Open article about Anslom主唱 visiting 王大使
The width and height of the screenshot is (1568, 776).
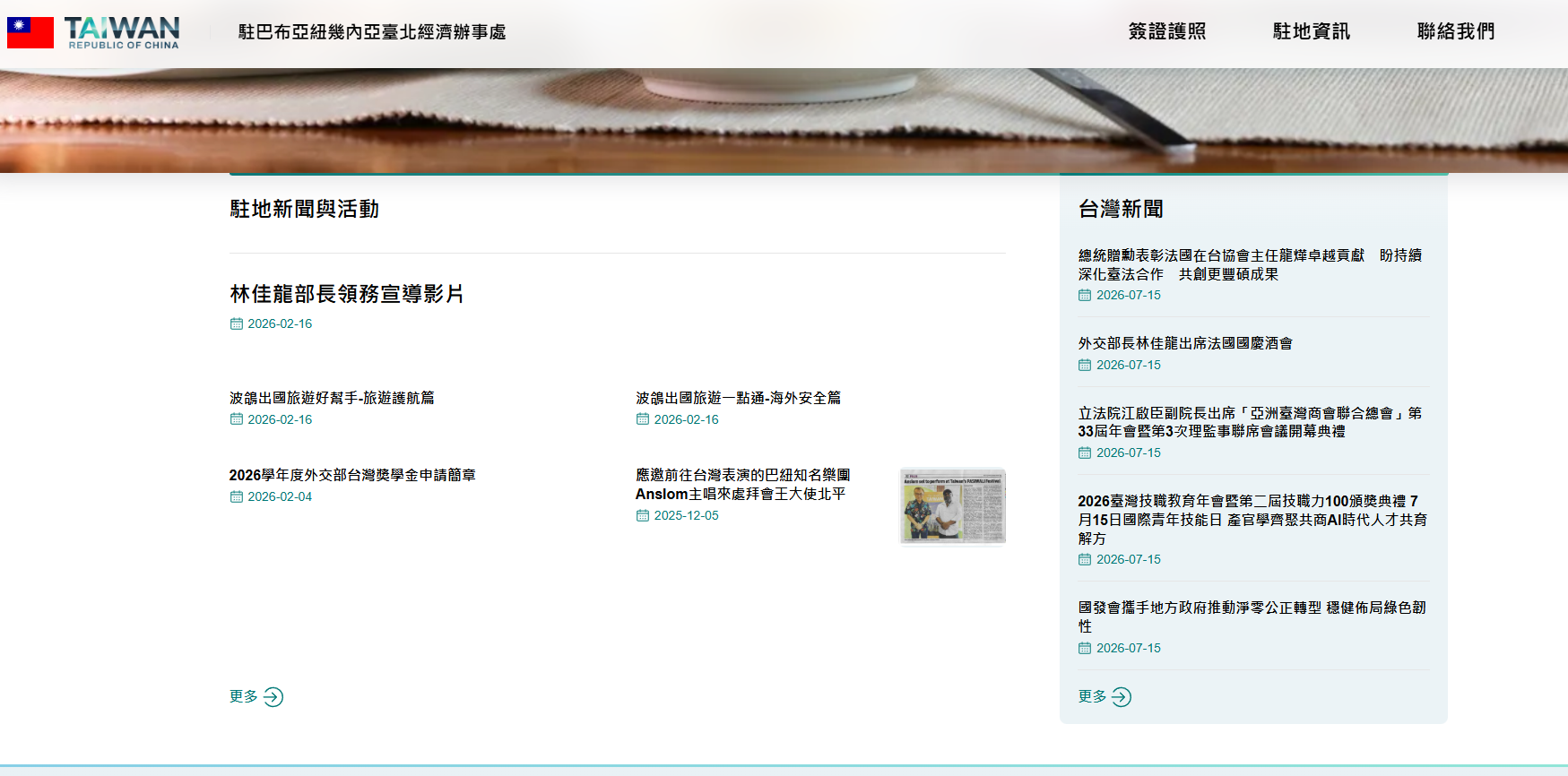[x=743, y=484]
